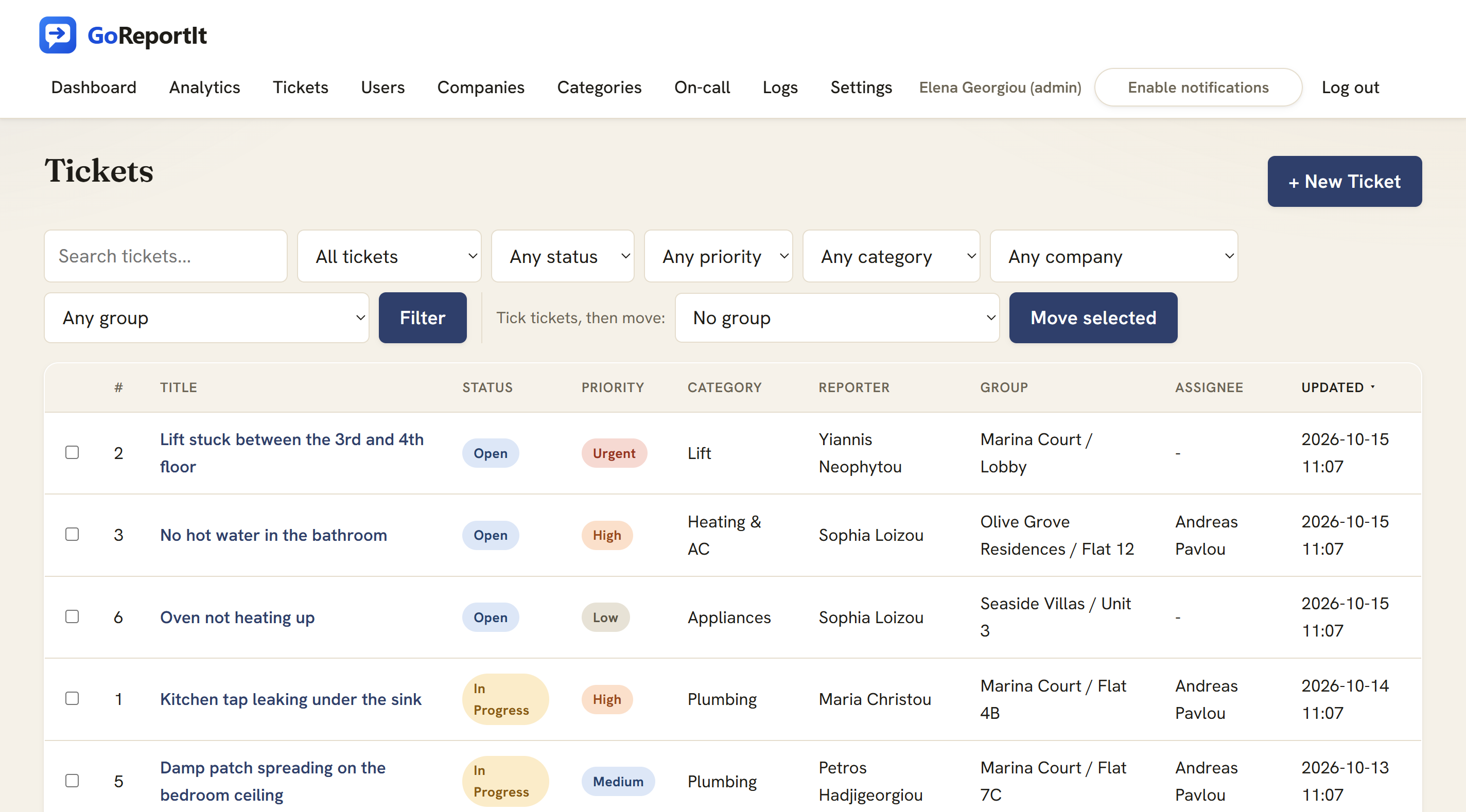The image size is (1466, 812).
Task: Click the Enable notifications button
Action: [1198, 87]
